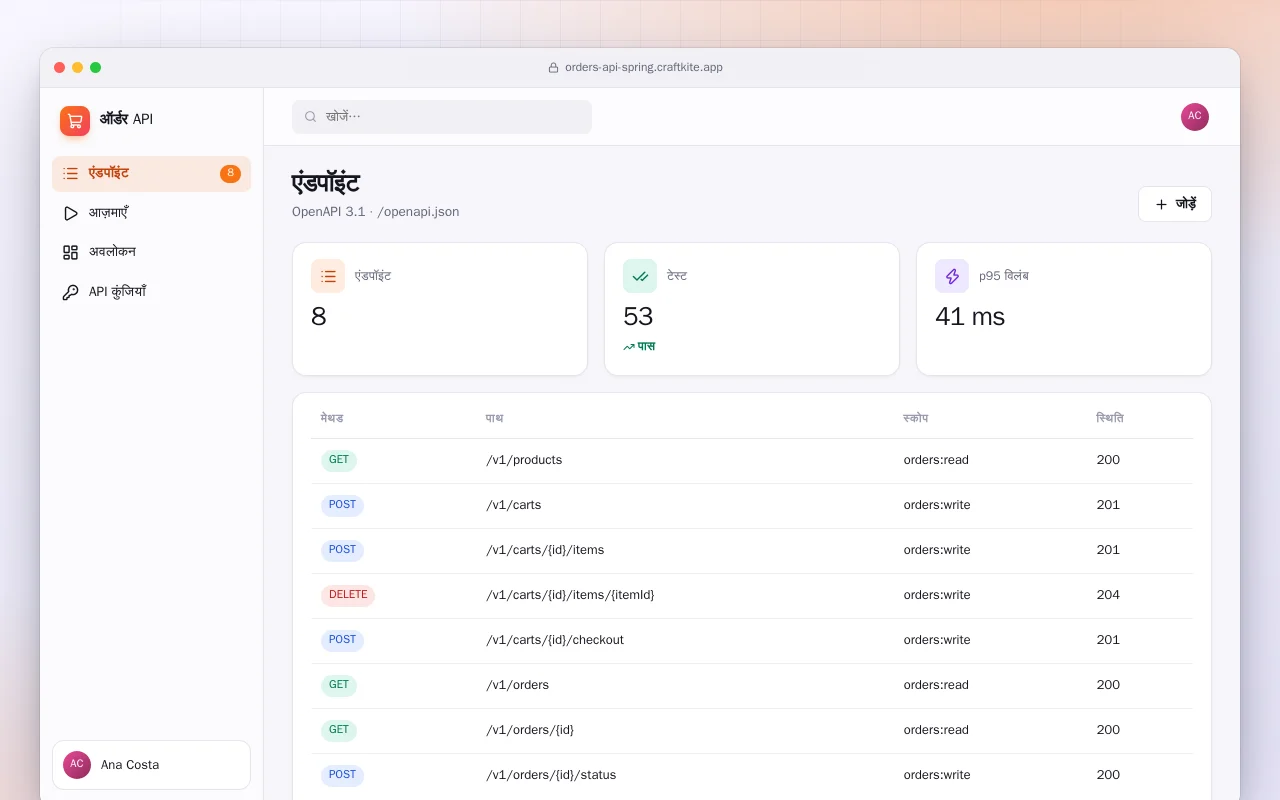This screenshot has height=800, width=1280.
Task: Click the AC avatar in top bar
Action: click(x=1195, y=117)
